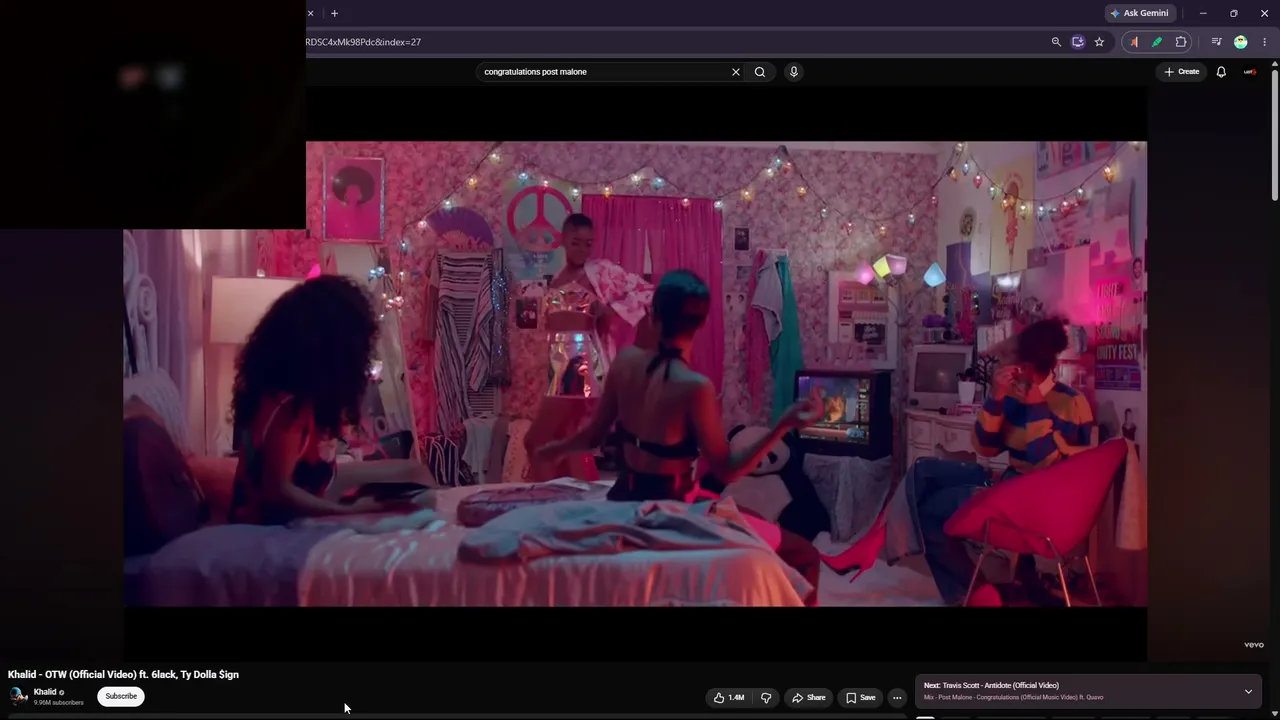Dislike the video
This screenshot has width=1280, height=720.
[766, 698]
